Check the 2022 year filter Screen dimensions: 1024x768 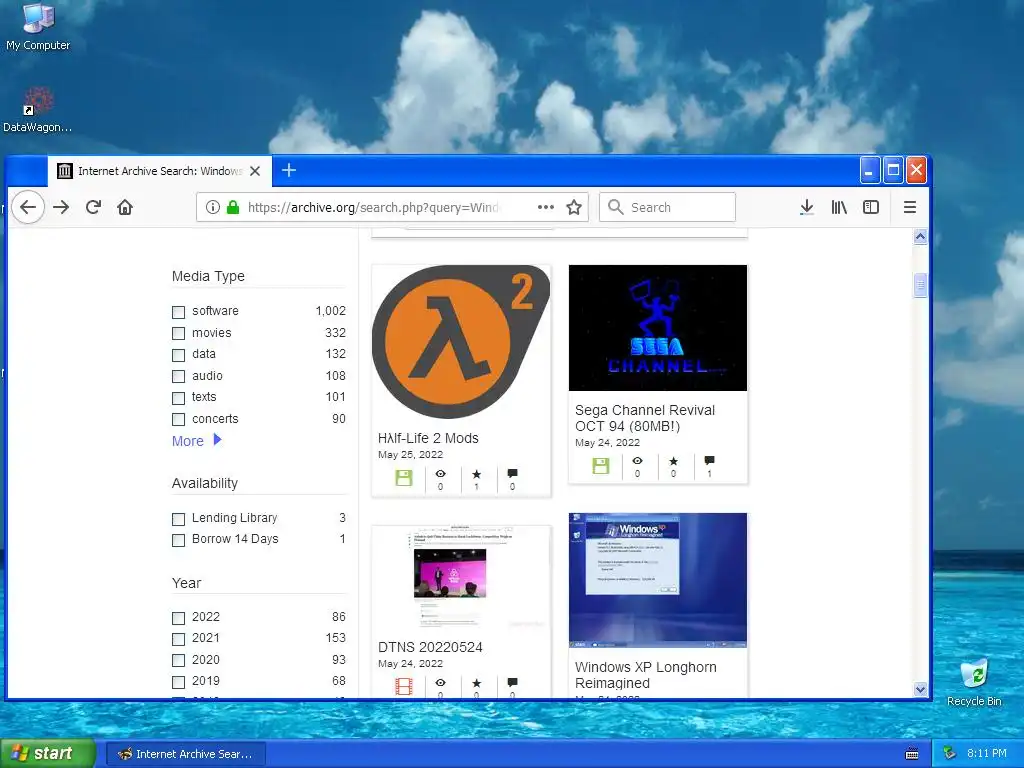[178, 618]
